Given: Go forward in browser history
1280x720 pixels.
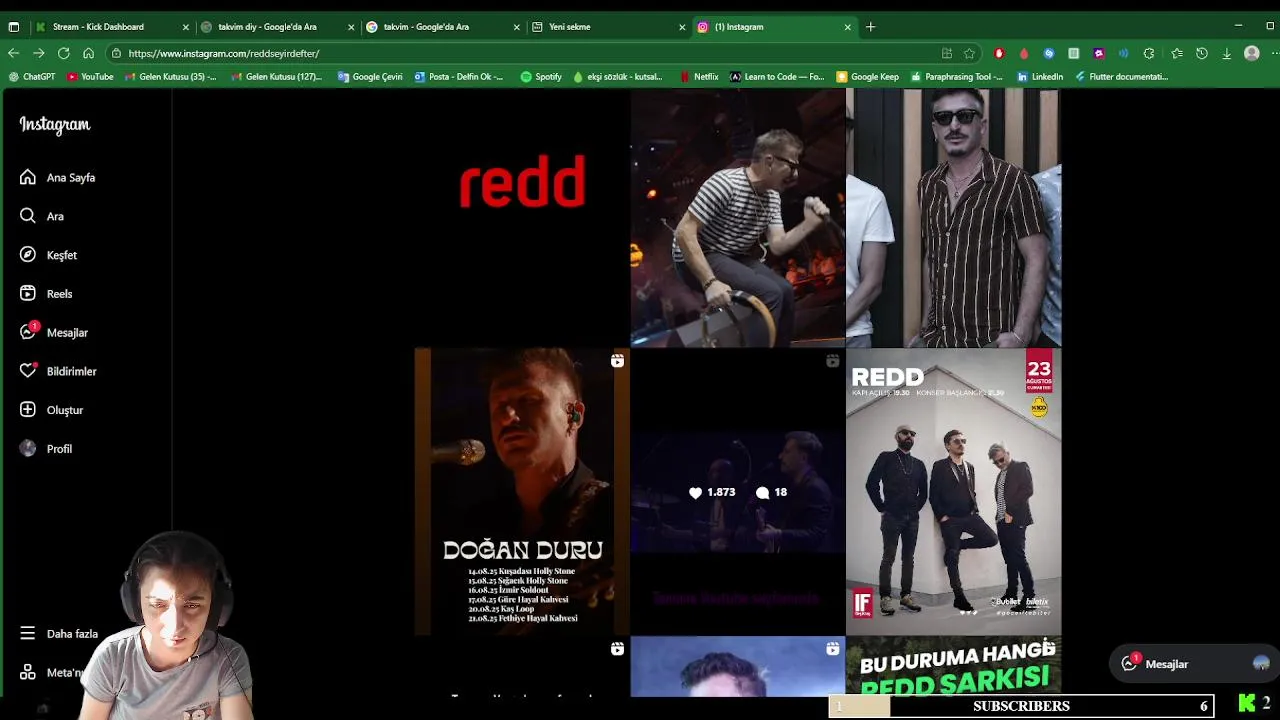Looking at the screenshot, I should point(38,53).
